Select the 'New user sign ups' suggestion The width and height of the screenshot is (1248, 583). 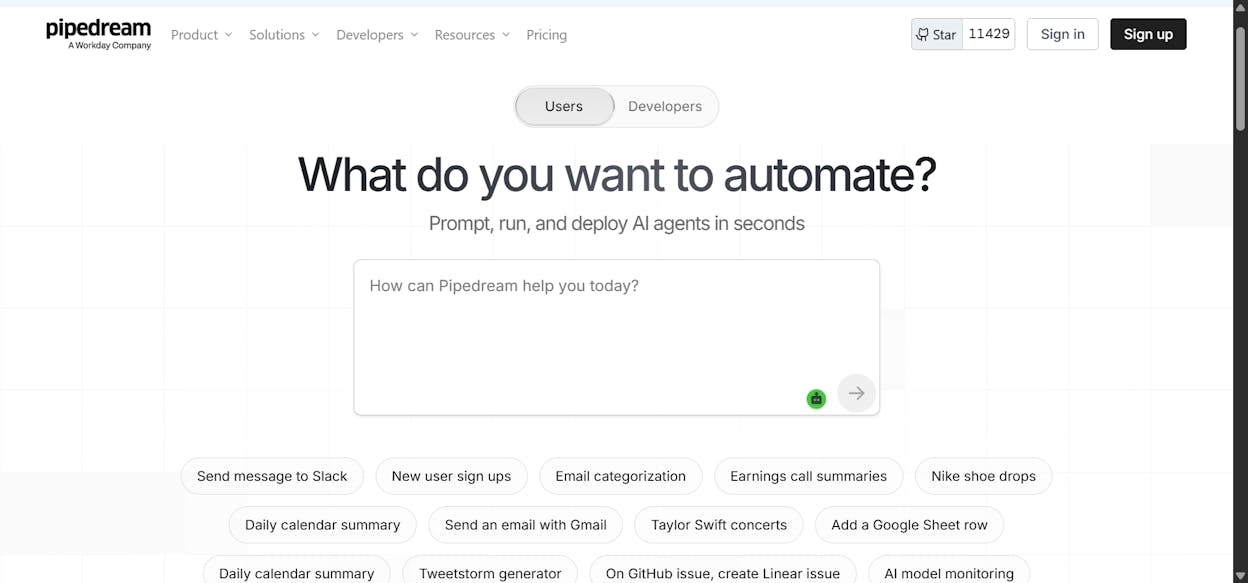coord(451,476)
